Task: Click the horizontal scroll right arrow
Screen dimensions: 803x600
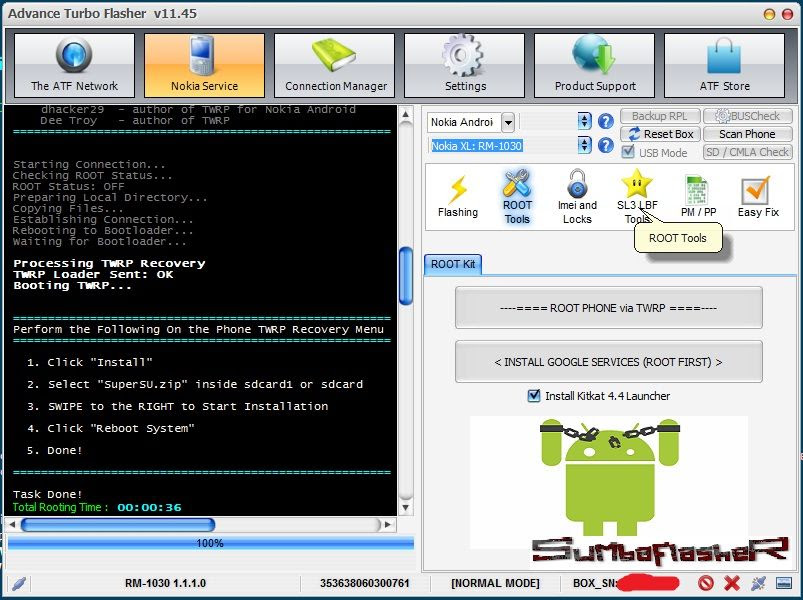Action: 388,525
